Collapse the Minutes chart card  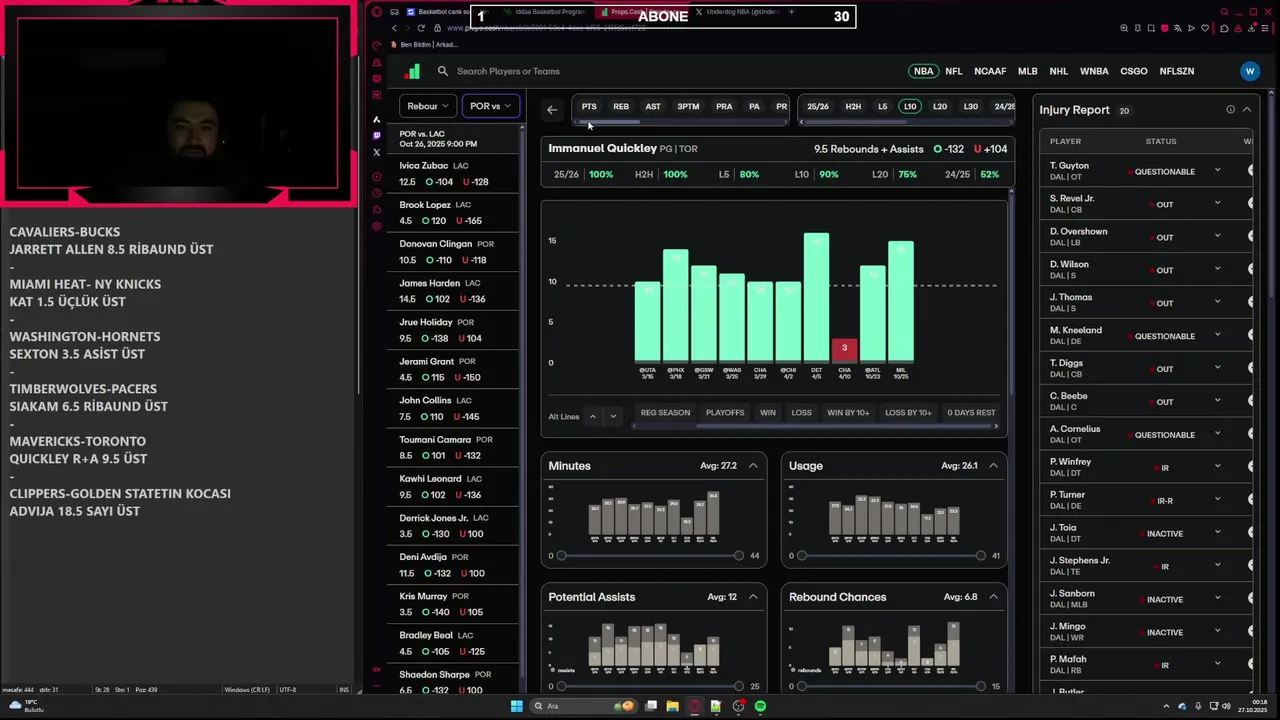pos(753,466)
